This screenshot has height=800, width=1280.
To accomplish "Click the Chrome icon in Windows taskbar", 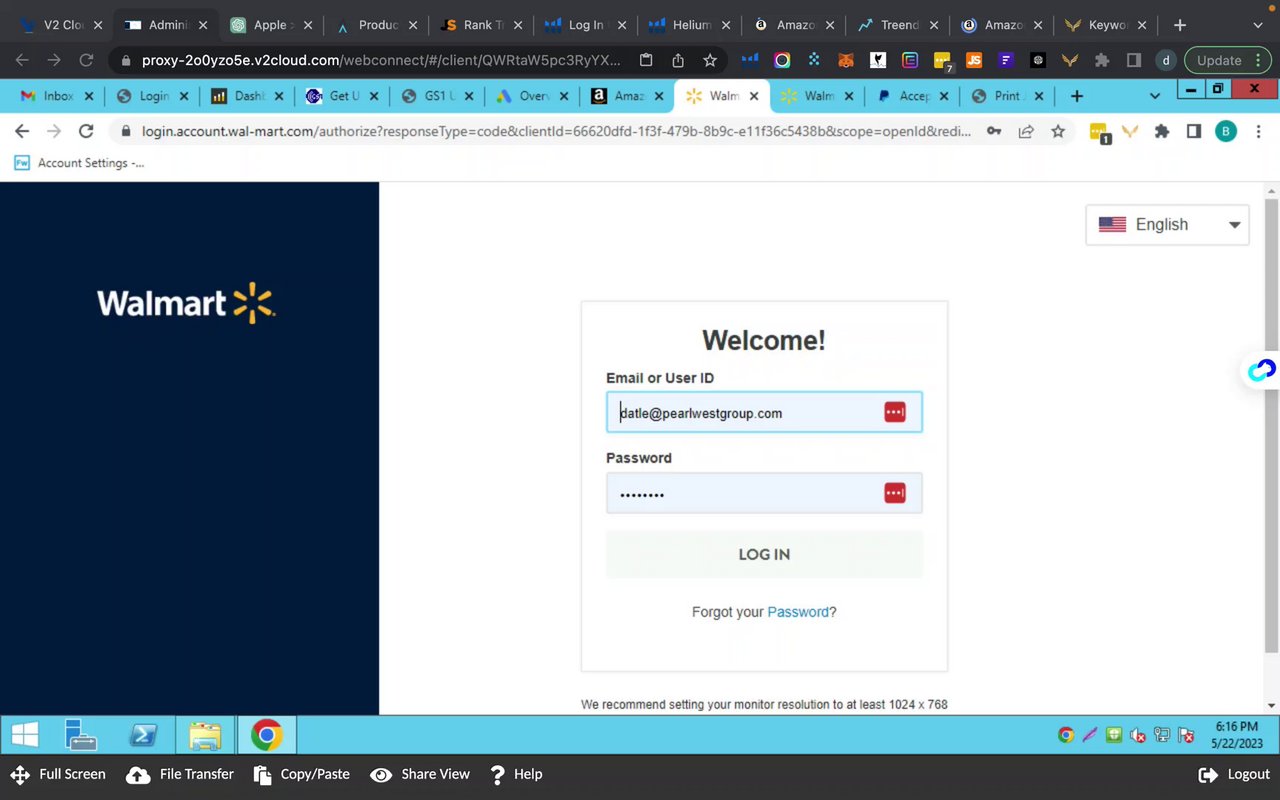I will pyautogui.click(x=267, y=735).
